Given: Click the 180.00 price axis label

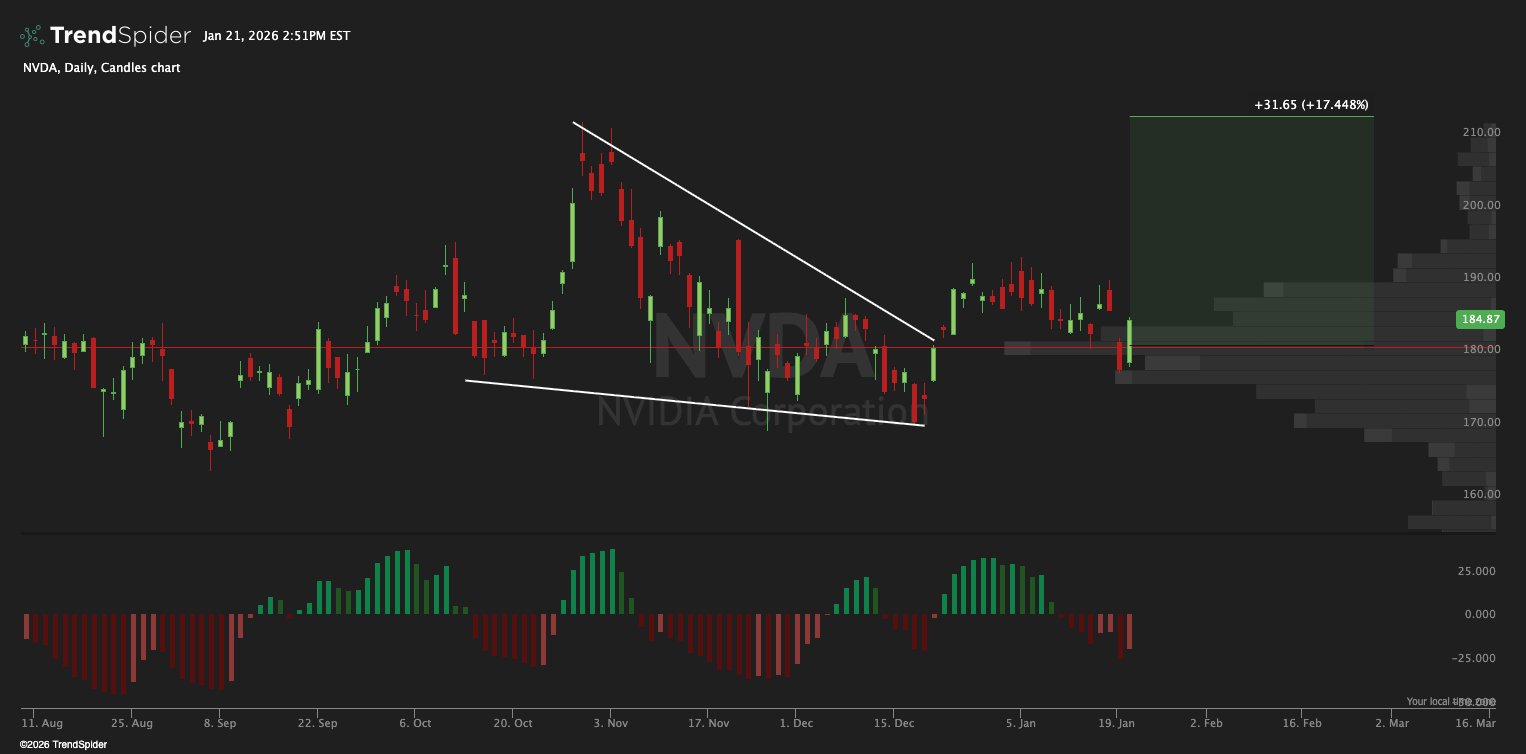Looking at the screenshot, I should pos(1480,349).
